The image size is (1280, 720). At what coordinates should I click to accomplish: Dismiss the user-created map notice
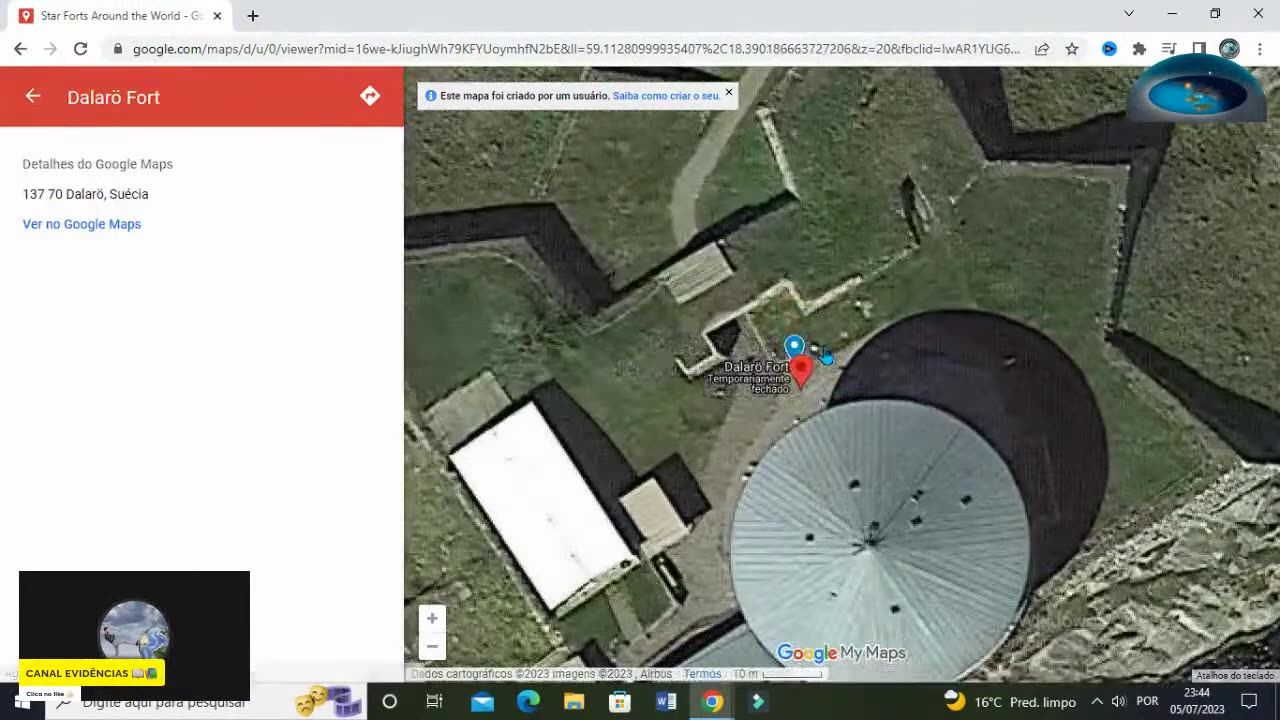pyautogui.click(x=729, y=92)
